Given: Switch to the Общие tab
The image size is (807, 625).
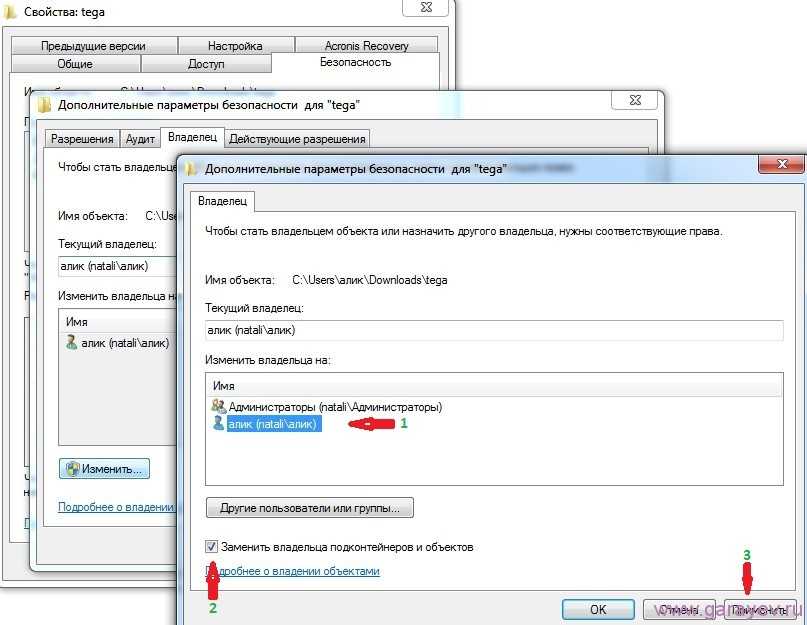Looking at the screenshot, I should [x=75, y=64].
